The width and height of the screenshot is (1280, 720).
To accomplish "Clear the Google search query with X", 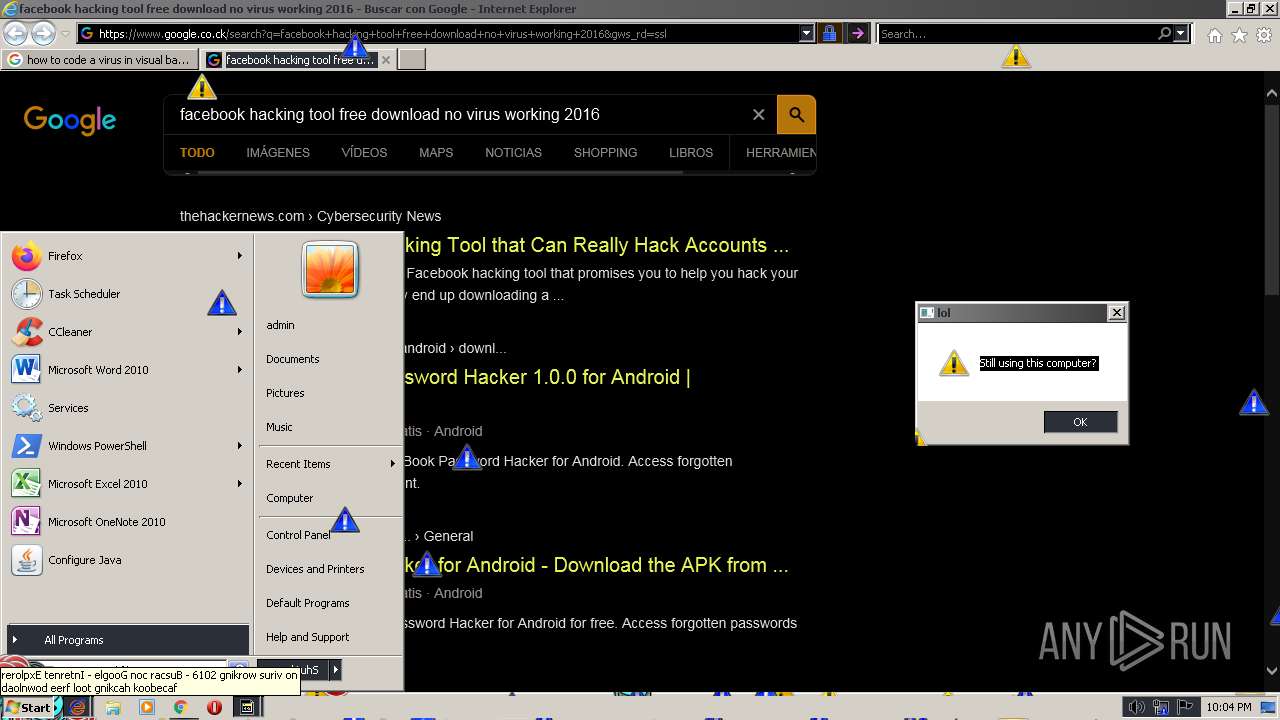I will 758,115.
